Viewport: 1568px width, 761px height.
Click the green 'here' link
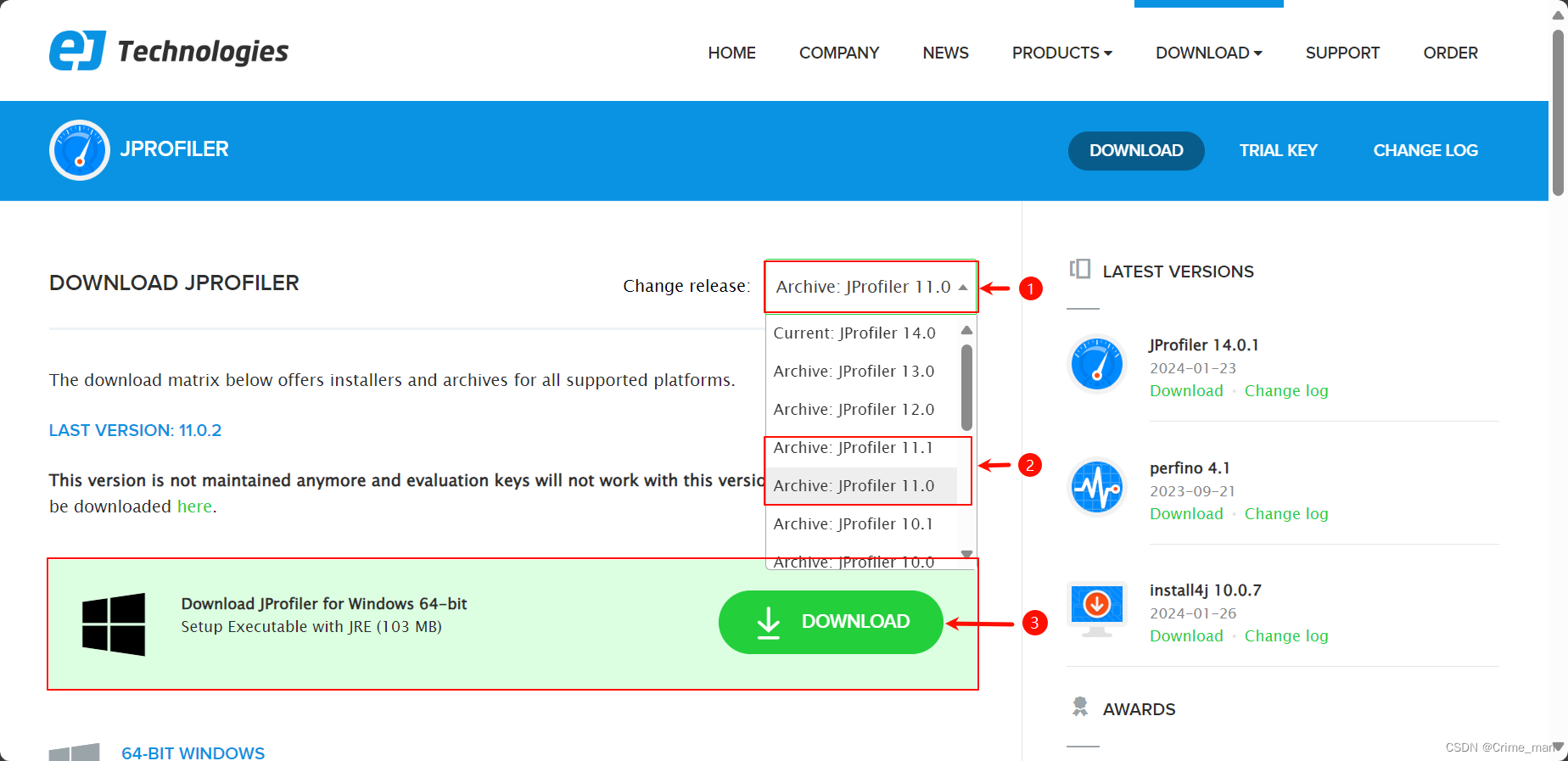click(194, 506)
